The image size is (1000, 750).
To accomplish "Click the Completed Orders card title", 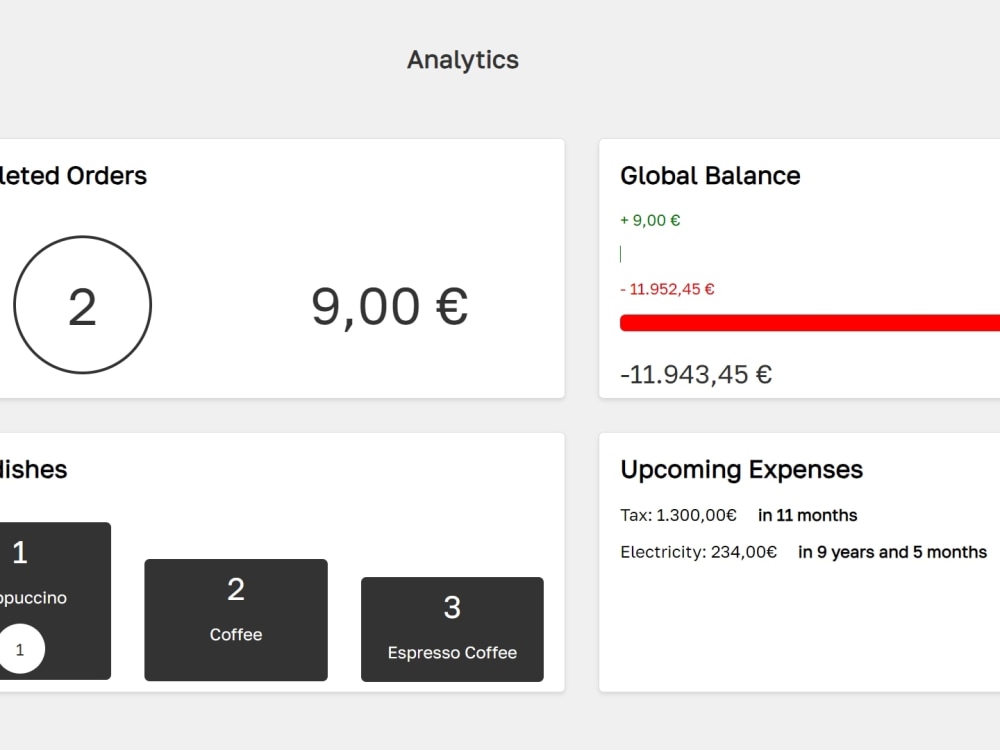I will pyautogui.click(x=73, y=176).
